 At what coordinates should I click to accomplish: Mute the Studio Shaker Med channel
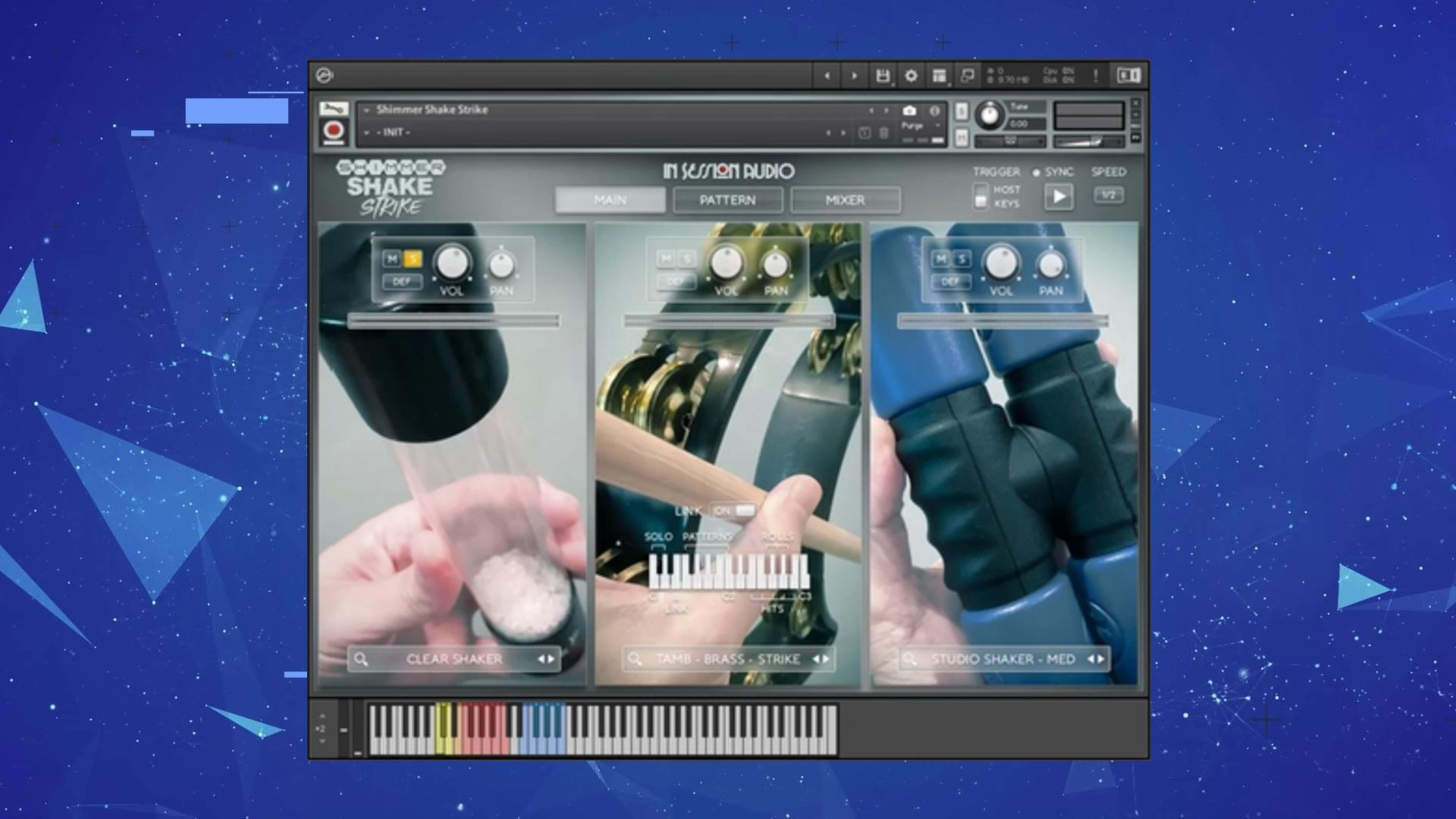click(941, 259)
